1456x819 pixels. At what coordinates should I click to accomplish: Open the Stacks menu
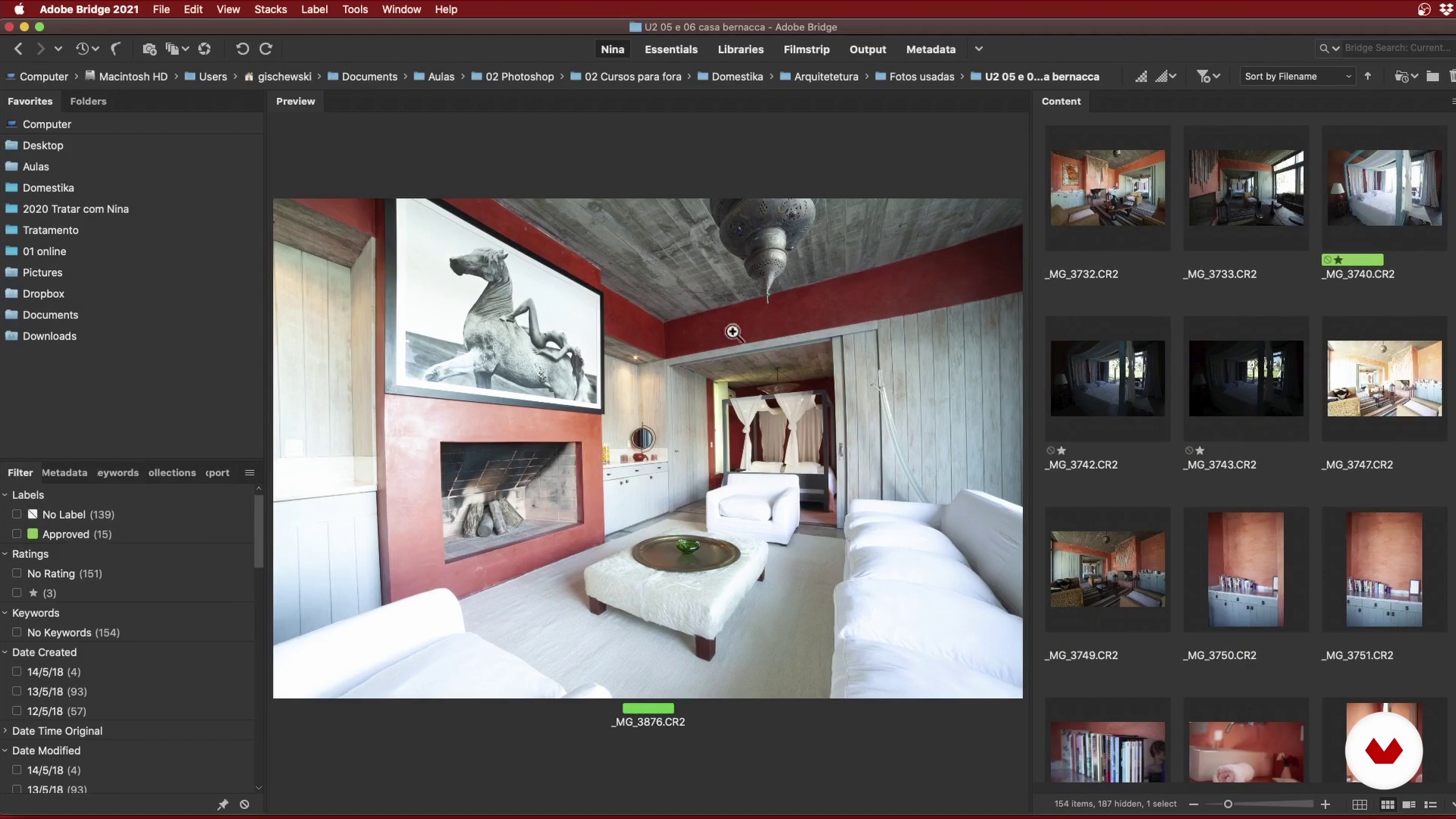pyautogui.click(x=271, y=9)
